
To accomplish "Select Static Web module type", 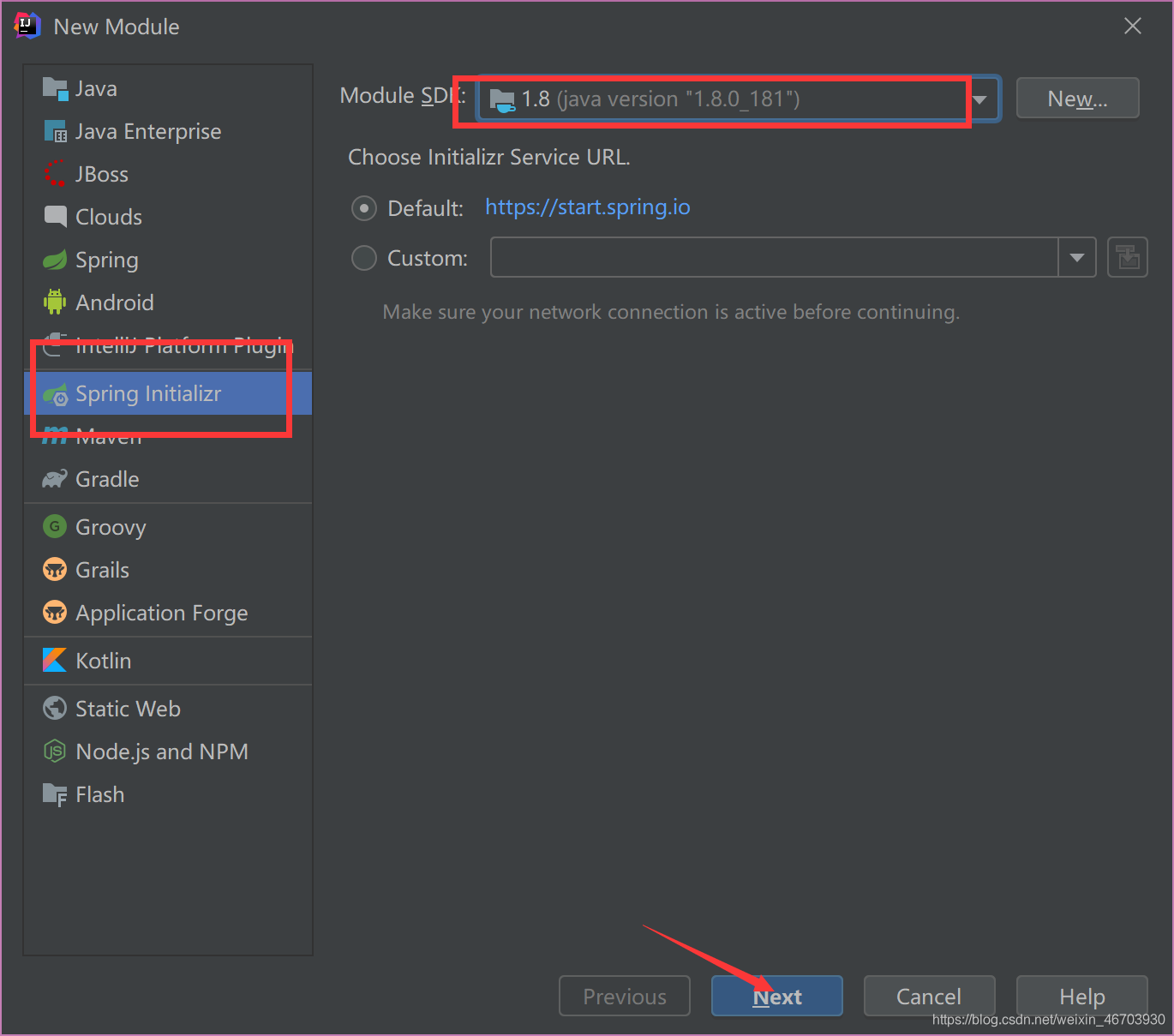I will pos(168,709).
